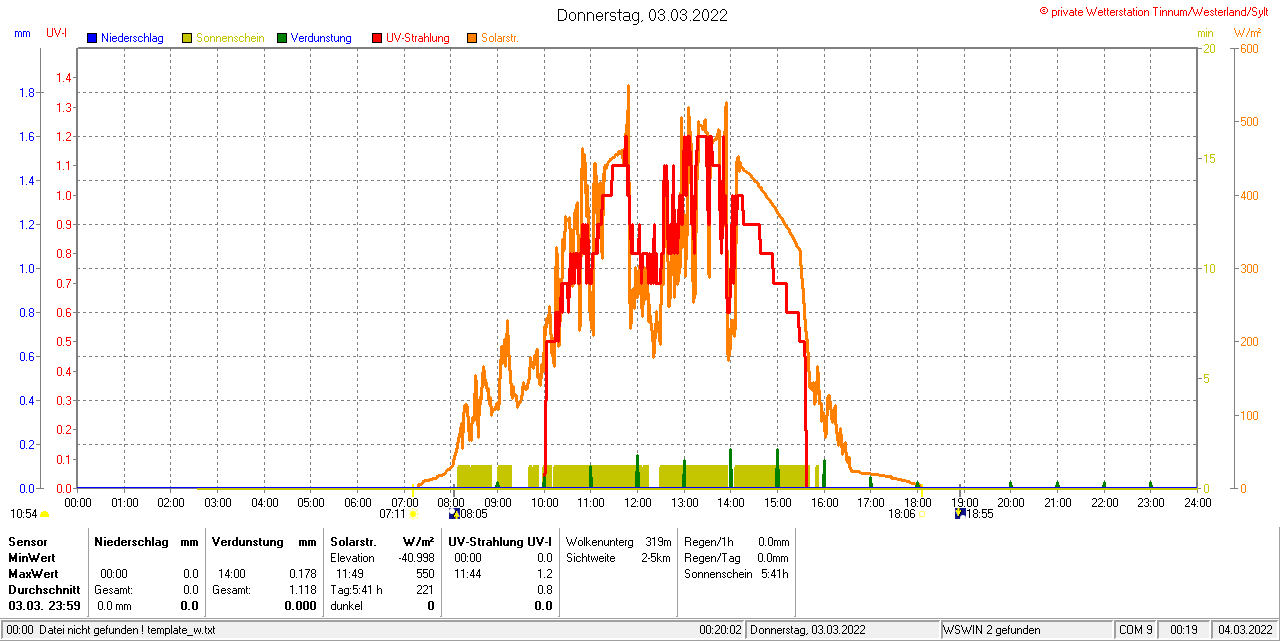Click the red UV-I axis unit label

[57, 33]
